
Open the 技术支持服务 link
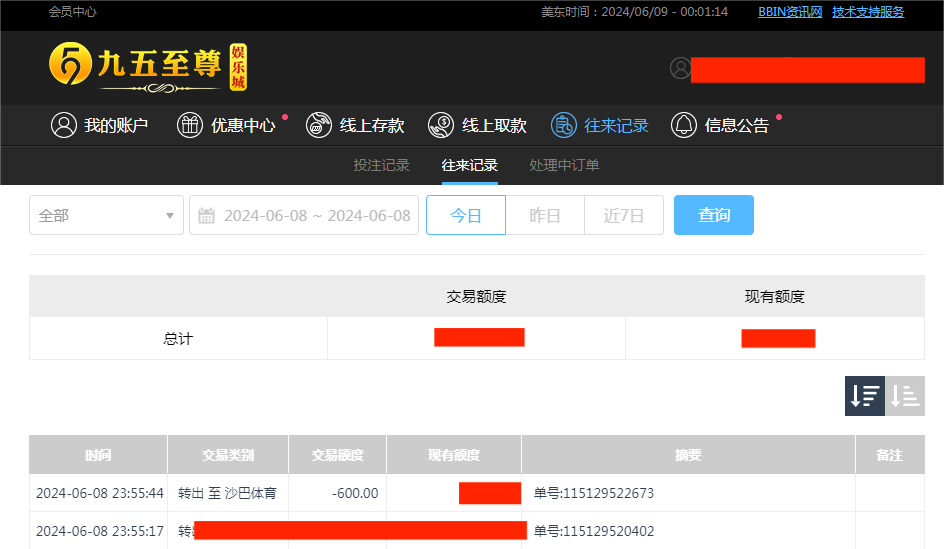pyautogui.click(x=867, y=12)
